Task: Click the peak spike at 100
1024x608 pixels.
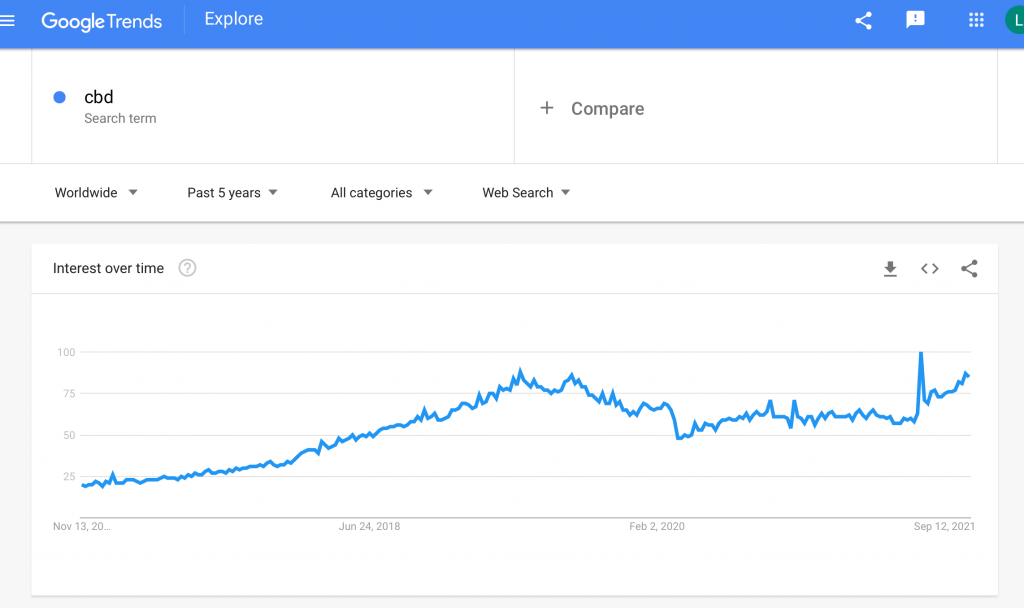Action: click(920, 353)
